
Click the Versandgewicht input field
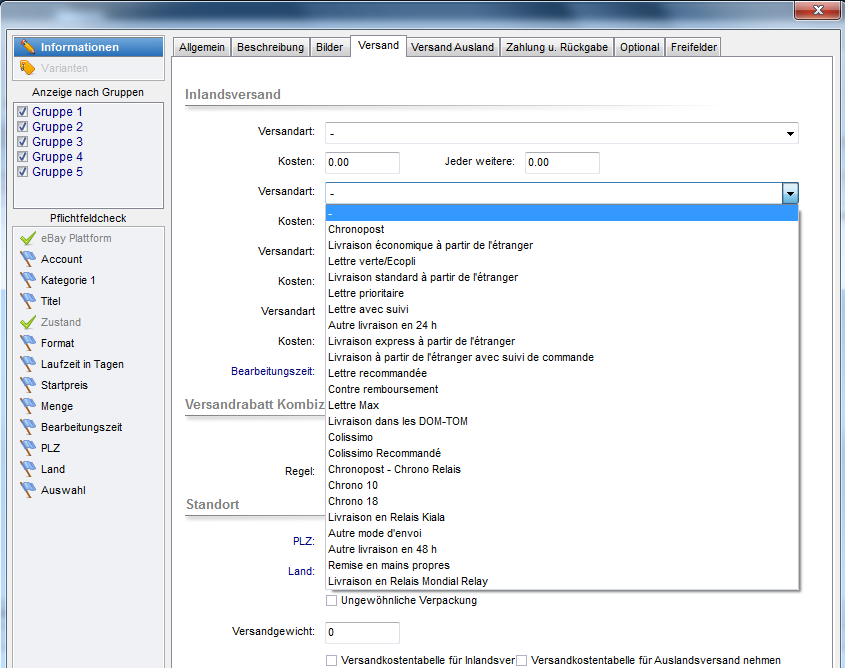pos(362,632)
